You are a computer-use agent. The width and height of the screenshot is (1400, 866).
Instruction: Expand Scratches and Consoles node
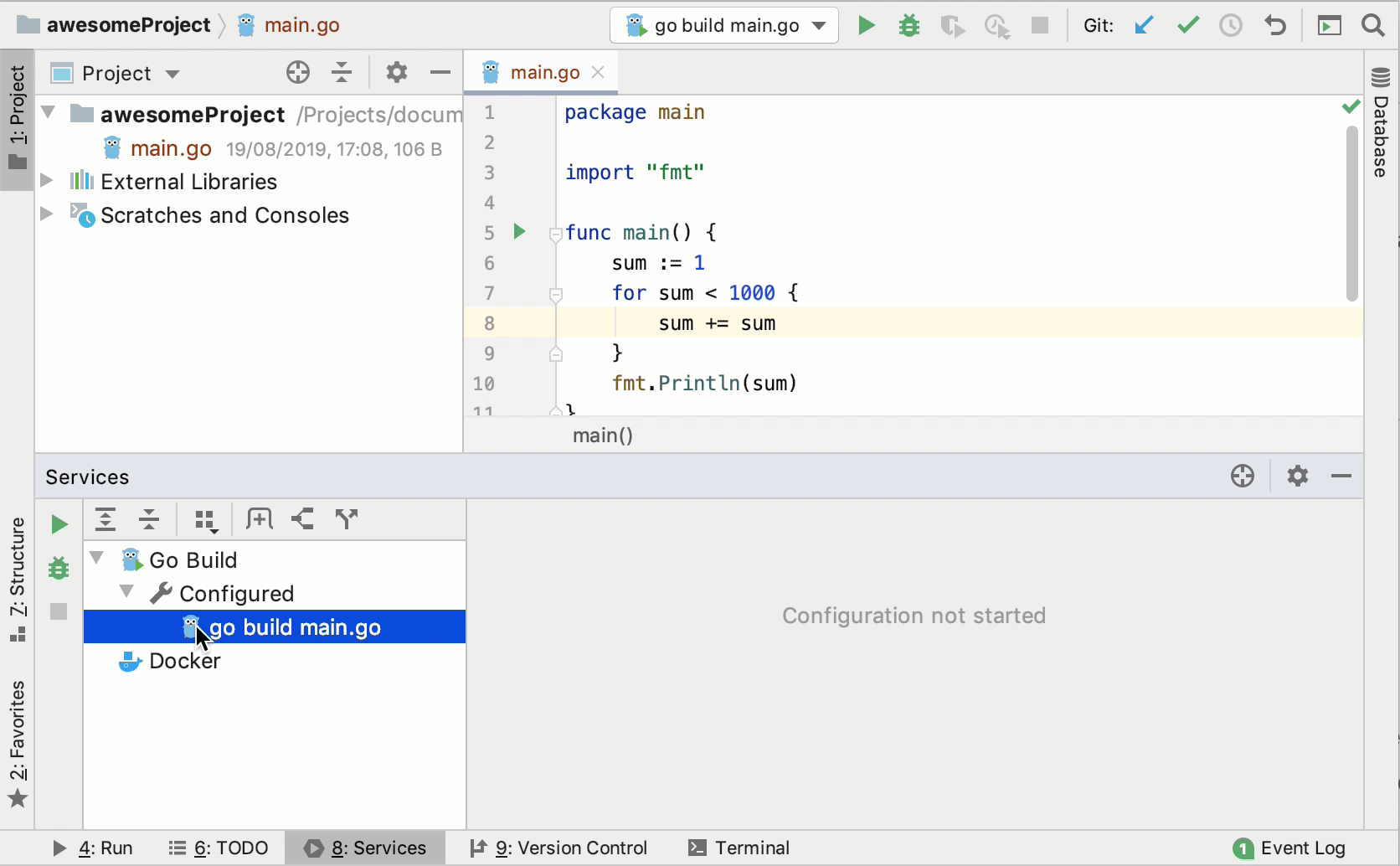[47, 214]
